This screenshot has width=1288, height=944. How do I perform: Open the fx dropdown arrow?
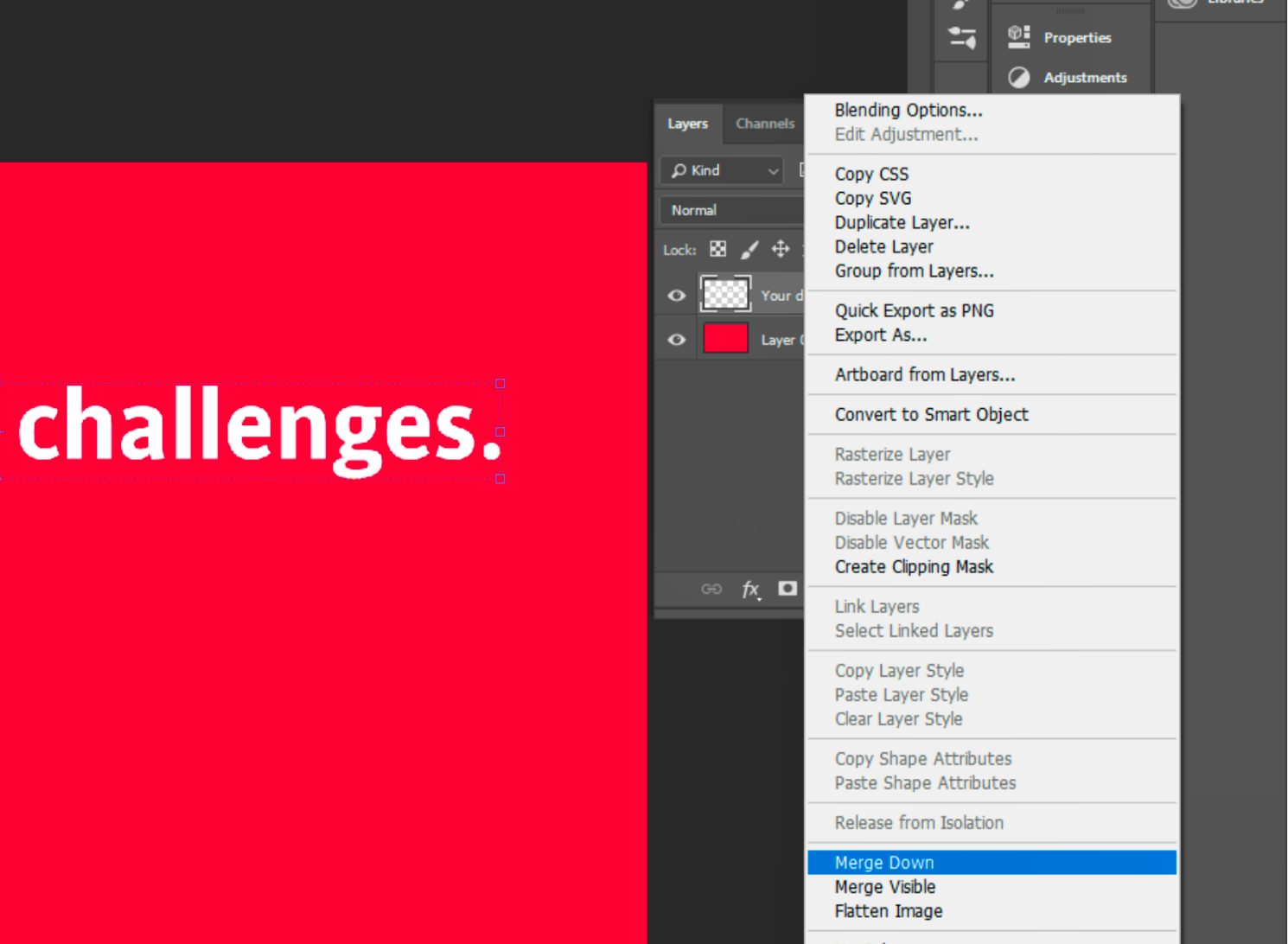[760, 598]
